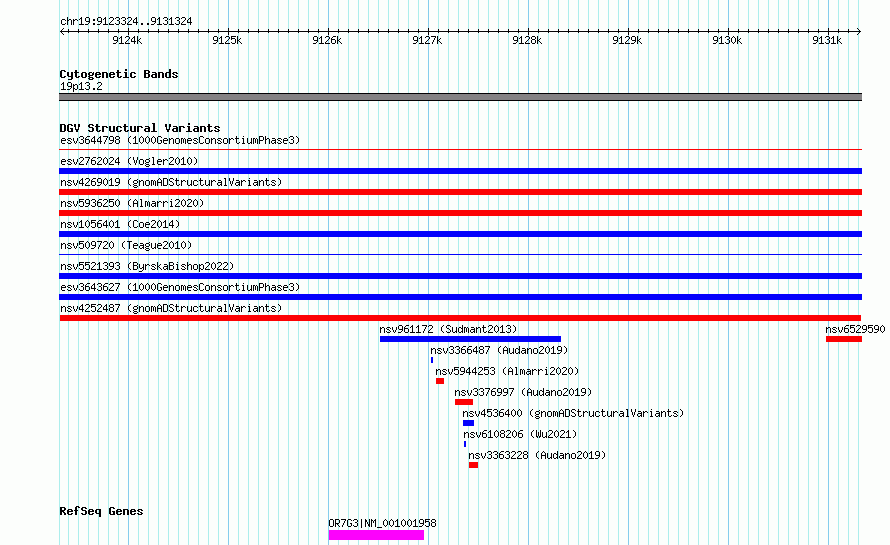890x545 pixels.
Task: Click the nsv6529590 variant label
Action: pyautogui.click(x=855, y=329)
